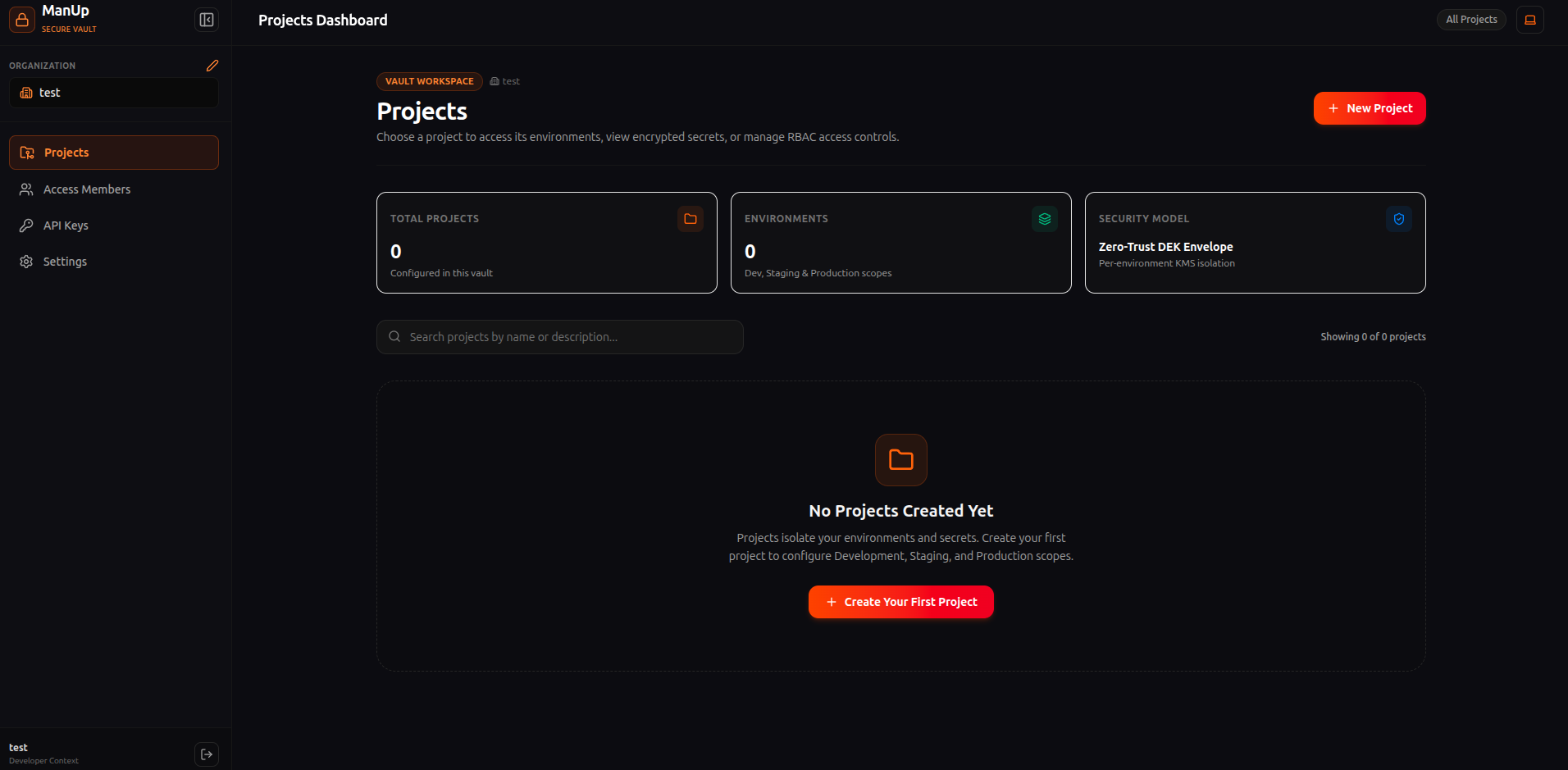Click 'No Projects Created Yet' heading
Viewport: 1568px width, 770px height.
click(901, 511)
